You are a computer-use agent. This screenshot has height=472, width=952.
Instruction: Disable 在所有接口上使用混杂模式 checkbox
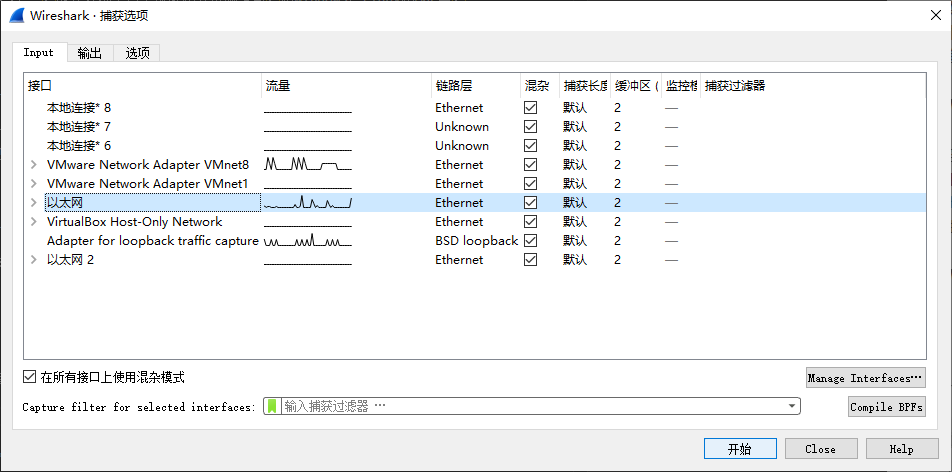coord(29,377)
